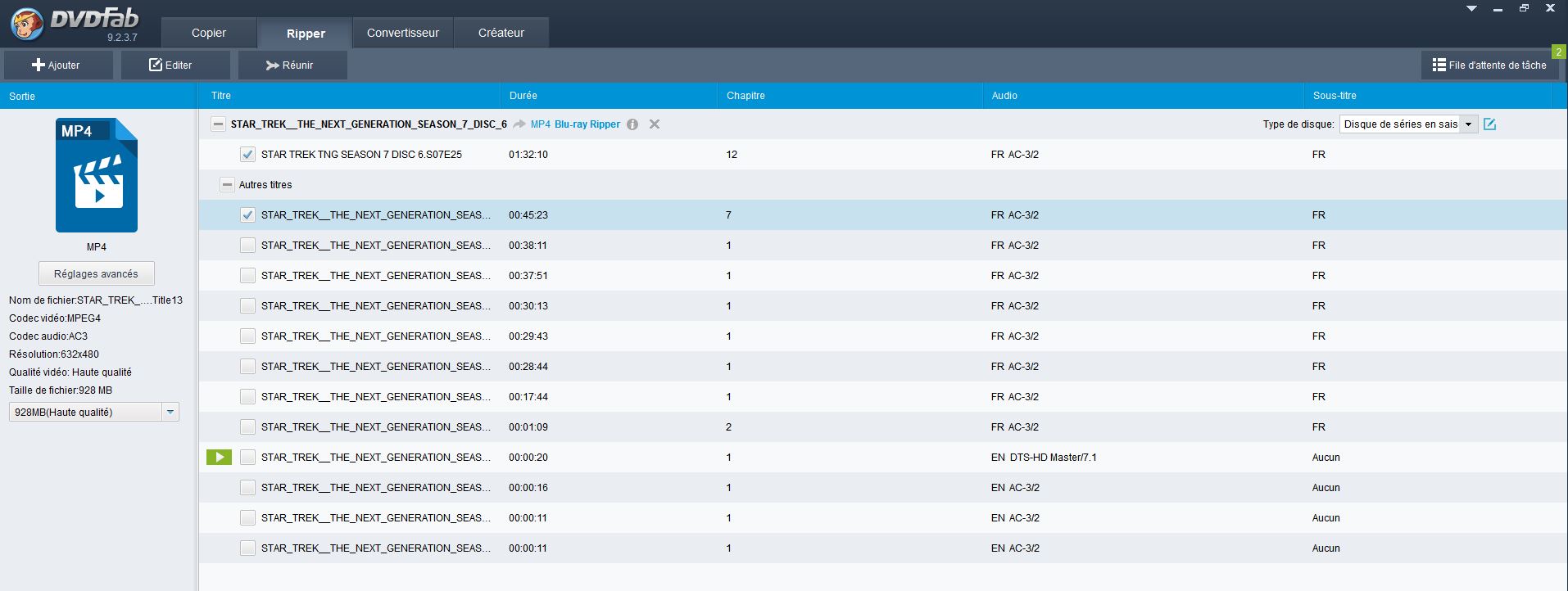This screenshot has width=1568, height=591.
Task: Click the MP4 label under the profile icon
Action: coord(97,247)
